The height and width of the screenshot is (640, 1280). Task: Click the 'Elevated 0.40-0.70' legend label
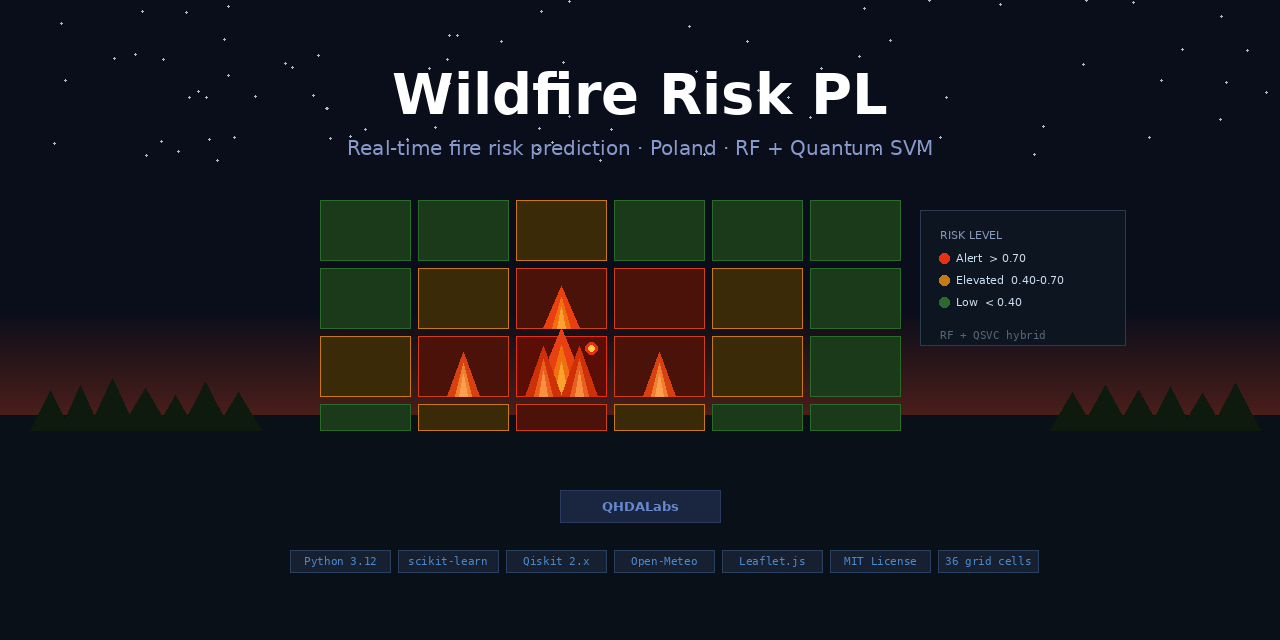1010,280
